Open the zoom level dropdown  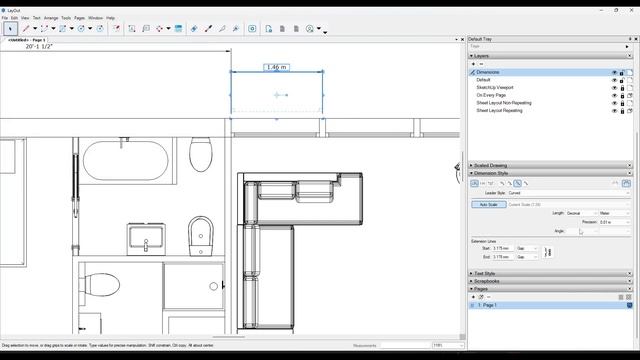(x=448, y=345)
